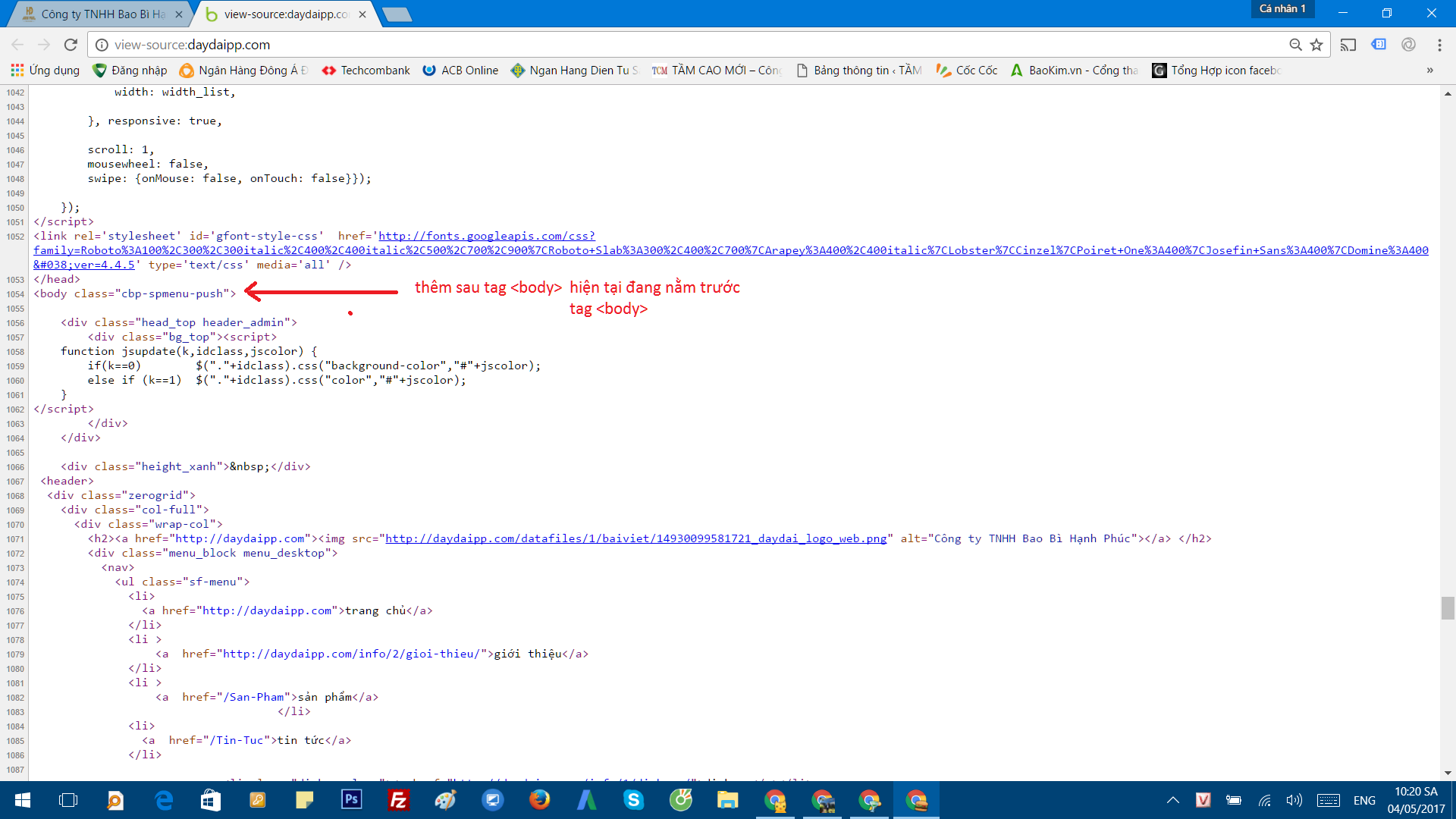Screen dimensions: 1456x819
Task: Open volume control in system tray
Action: point(1294,800)
